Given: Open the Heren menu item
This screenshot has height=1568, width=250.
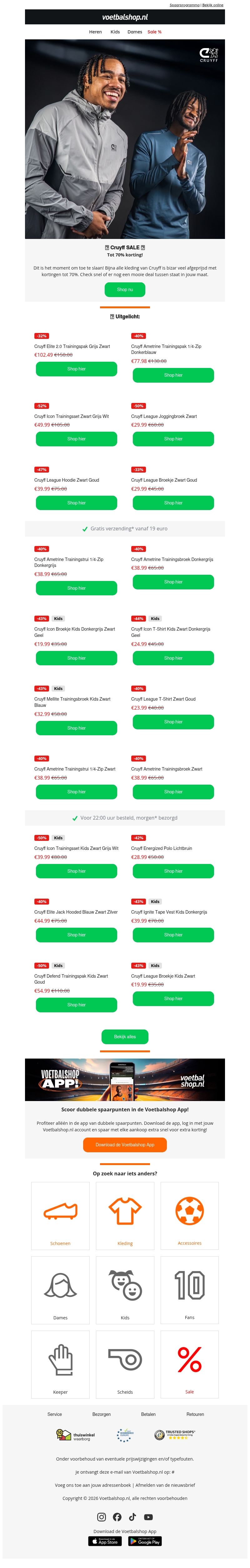Looking at the screenshot, I should click(x=96, y=32).
